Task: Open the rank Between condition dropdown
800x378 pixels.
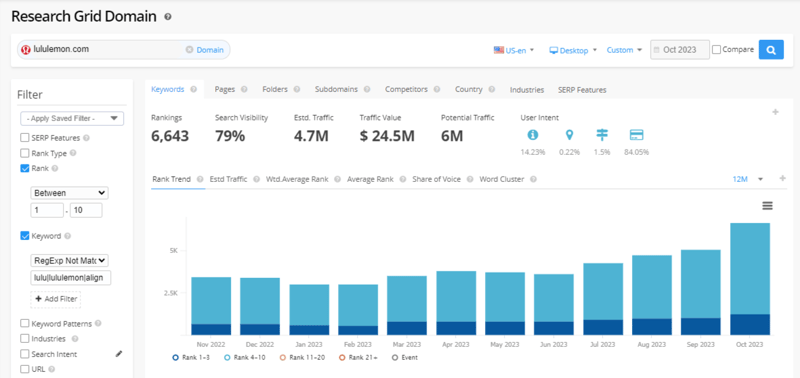Action: pyautogui.click(x=69, y=193)
